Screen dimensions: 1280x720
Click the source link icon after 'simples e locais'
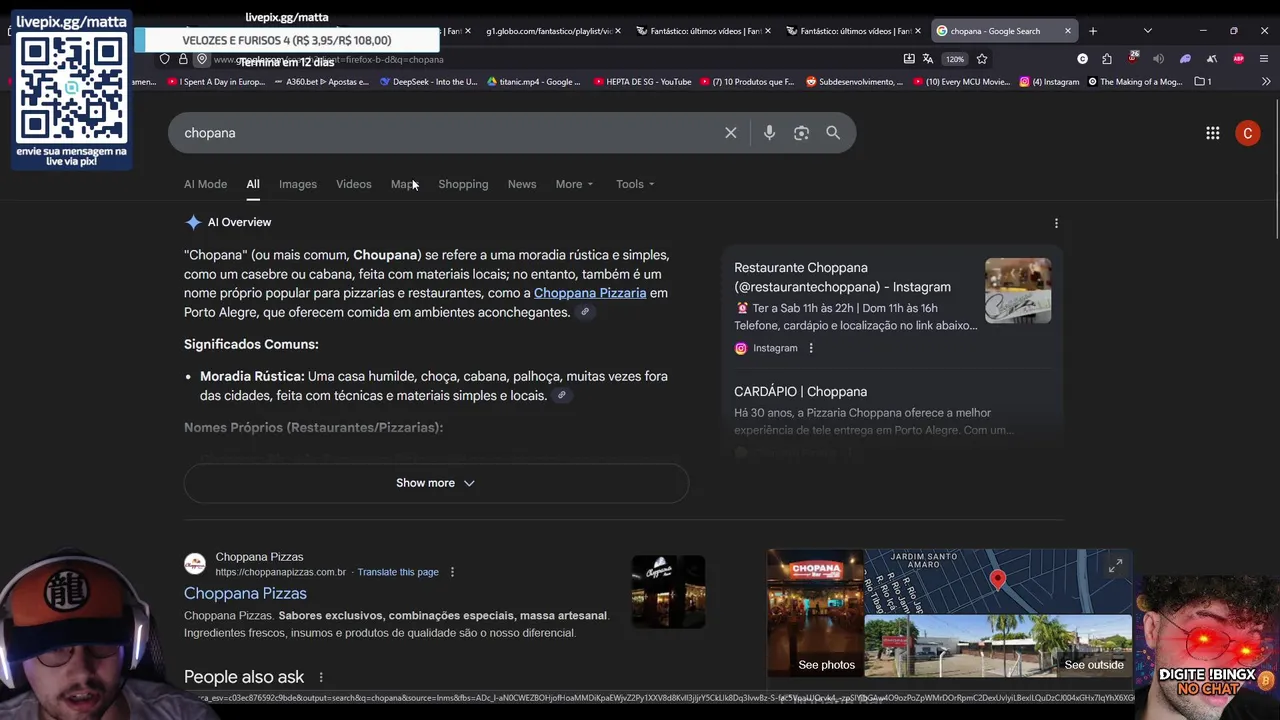tap(561, 396)
